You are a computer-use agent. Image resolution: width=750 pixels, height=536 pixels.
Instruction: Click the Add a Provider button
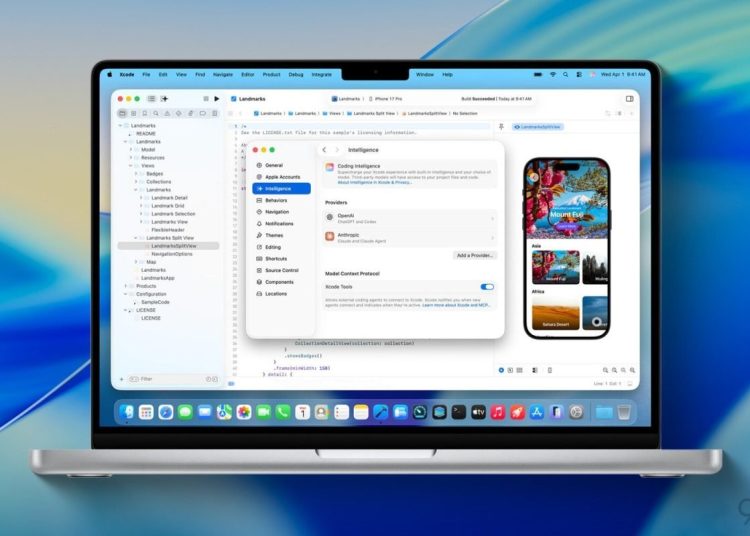point(475,255)
